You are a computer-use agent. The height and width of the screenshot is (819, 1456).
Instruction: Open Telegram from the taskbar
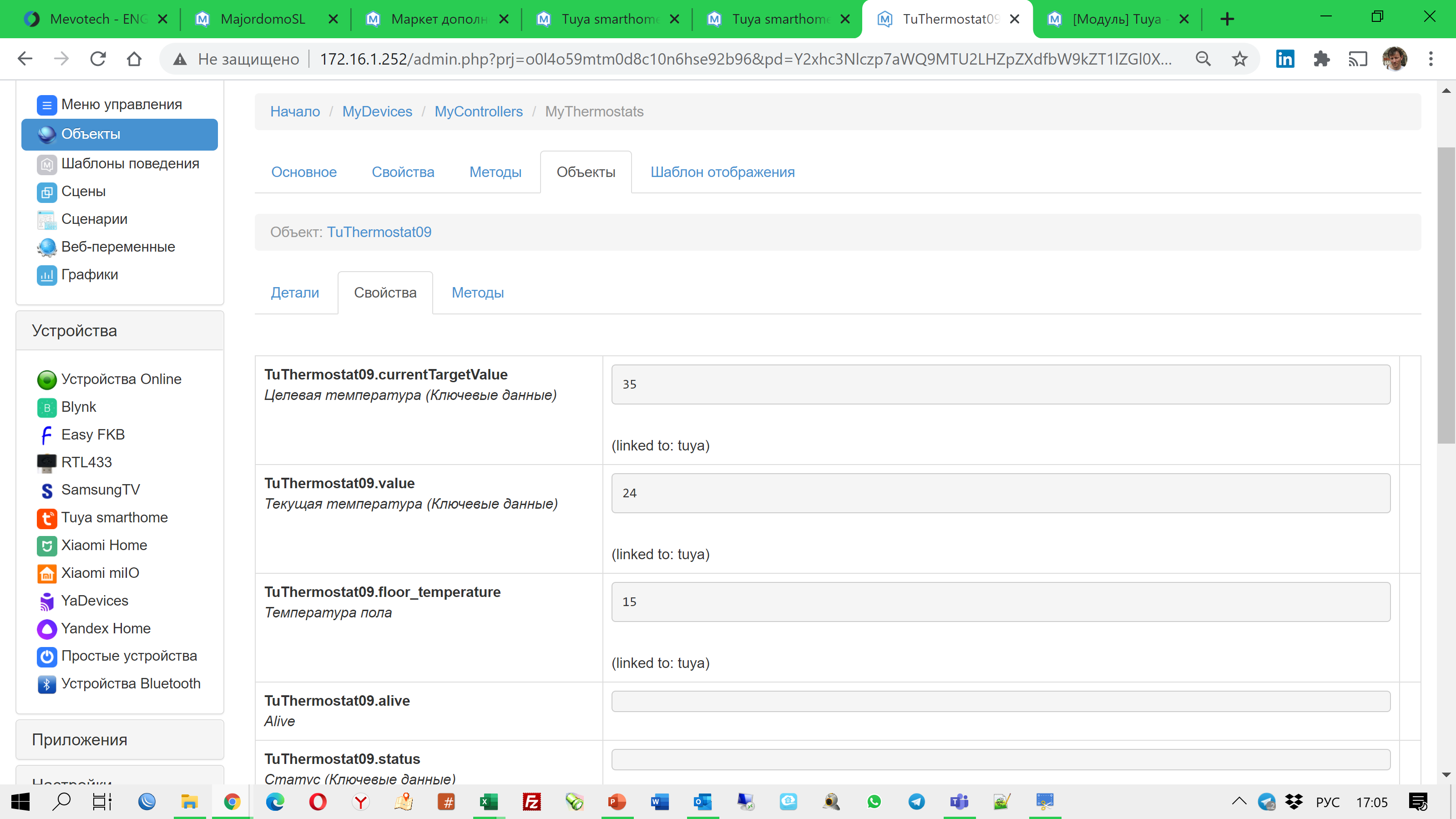(917, 801)
